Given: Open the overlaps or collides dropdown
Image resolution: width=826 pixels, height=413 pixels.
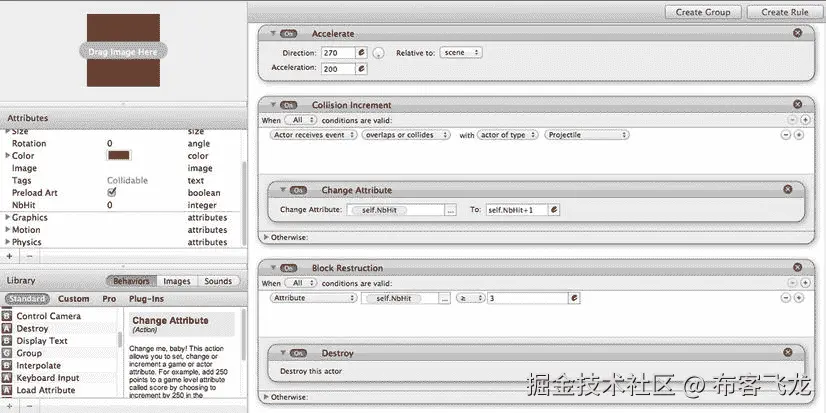Looking at the screenshot, I should tap(406, 135).
